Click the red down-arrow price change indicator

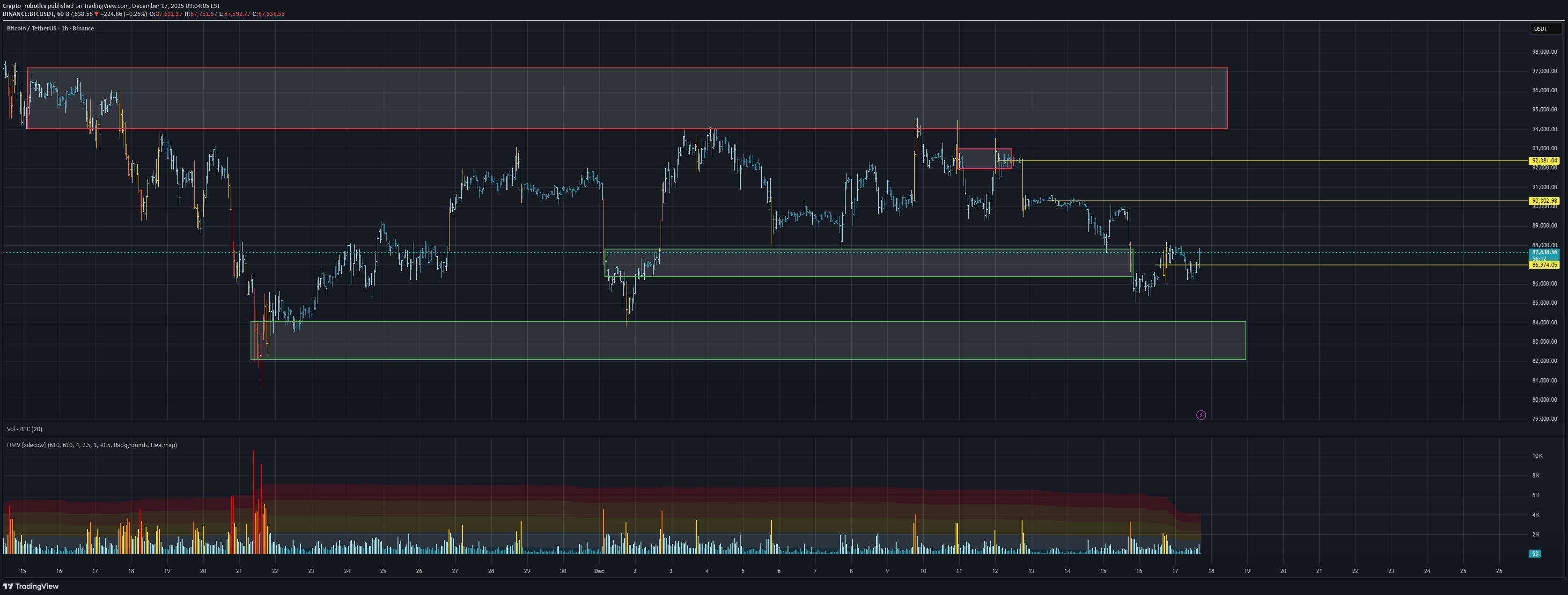[96, 14]
